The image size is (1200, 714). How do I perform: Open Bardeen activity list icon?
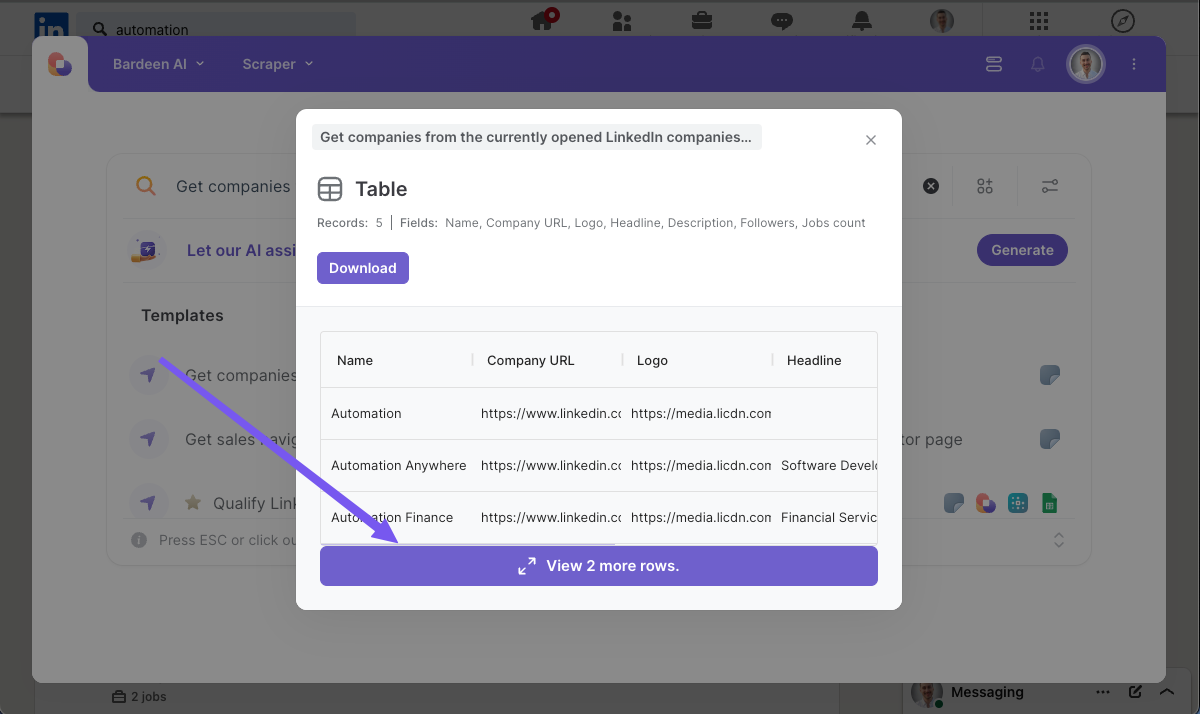993,64
